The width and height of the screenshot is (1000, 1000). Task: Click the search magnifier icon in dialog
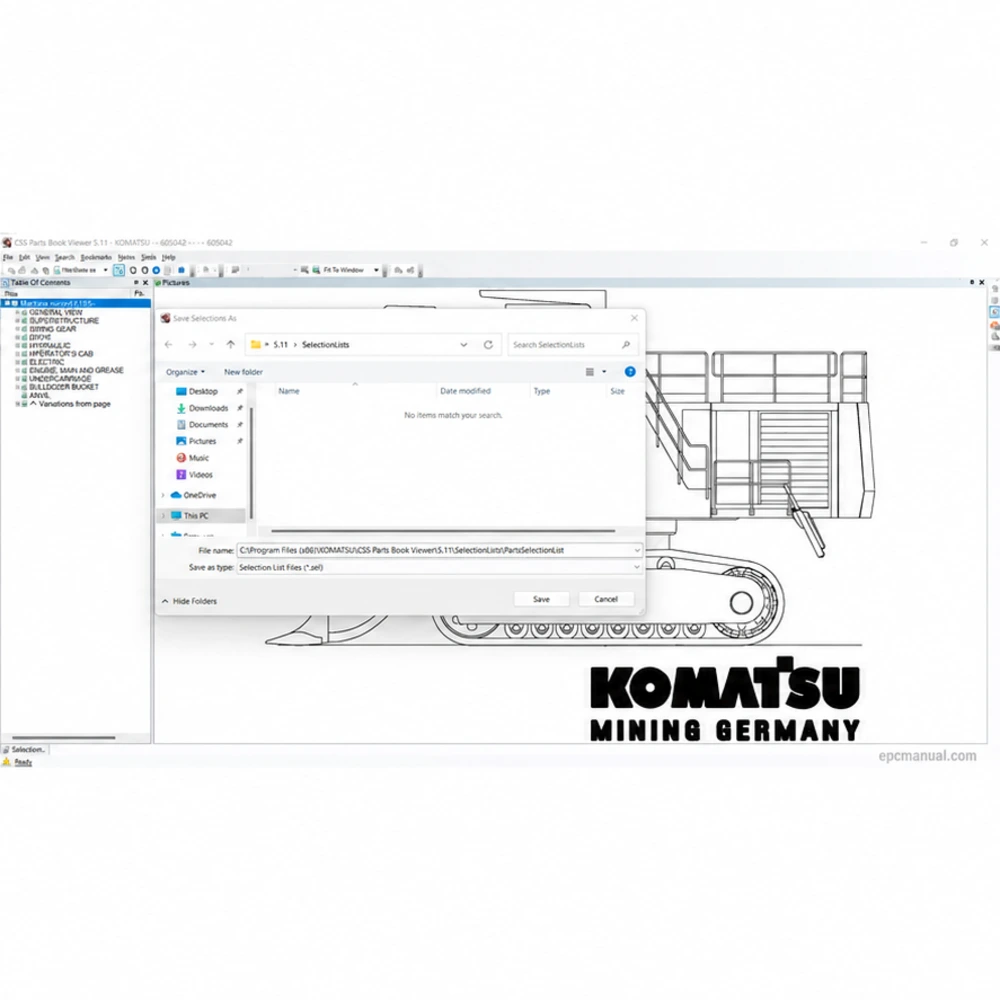tap(626, 344)
